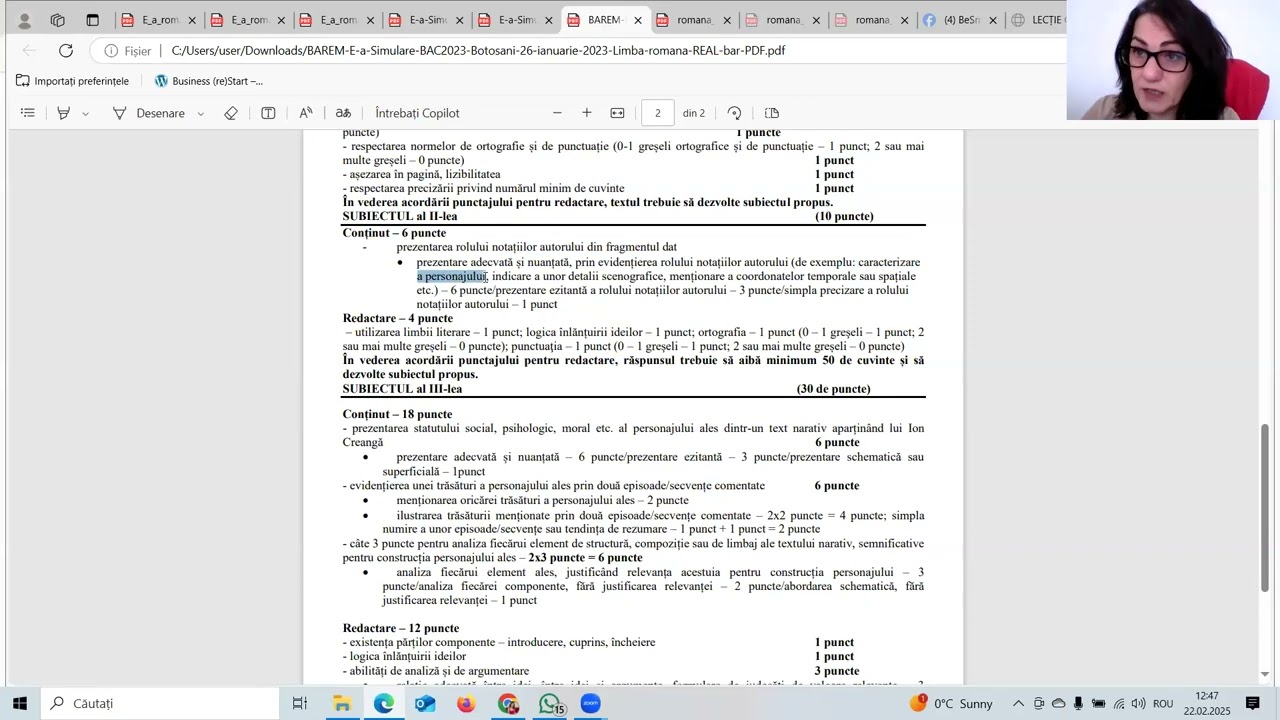1280x720 pixels.
Task: Change the ROU keyboard language
Action: pos(1163,703)
